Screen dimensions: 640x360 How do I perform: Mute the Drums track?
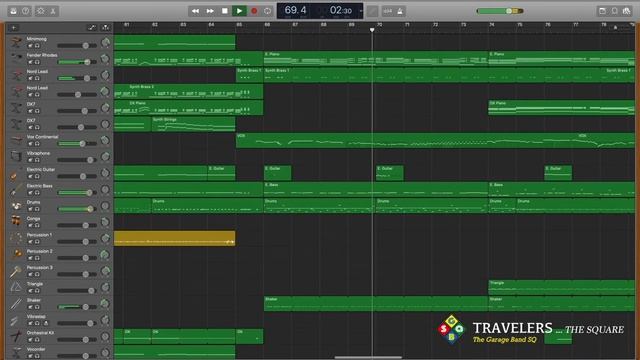(30, 209)
